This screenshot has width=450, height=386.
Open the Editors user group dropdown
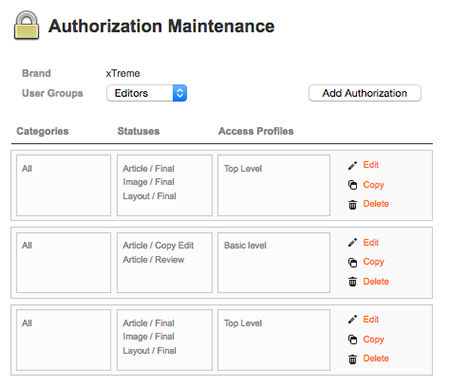tap(147, 93)
